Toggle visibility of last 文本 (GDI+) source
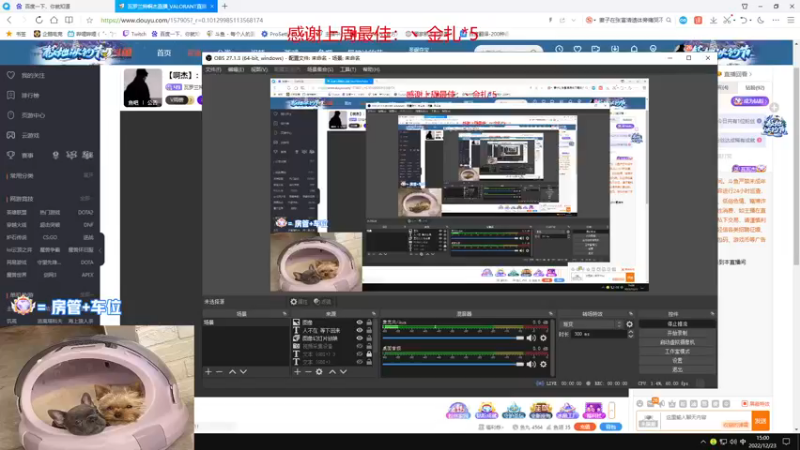Screen dimensions: 800x450 point(359,362)
